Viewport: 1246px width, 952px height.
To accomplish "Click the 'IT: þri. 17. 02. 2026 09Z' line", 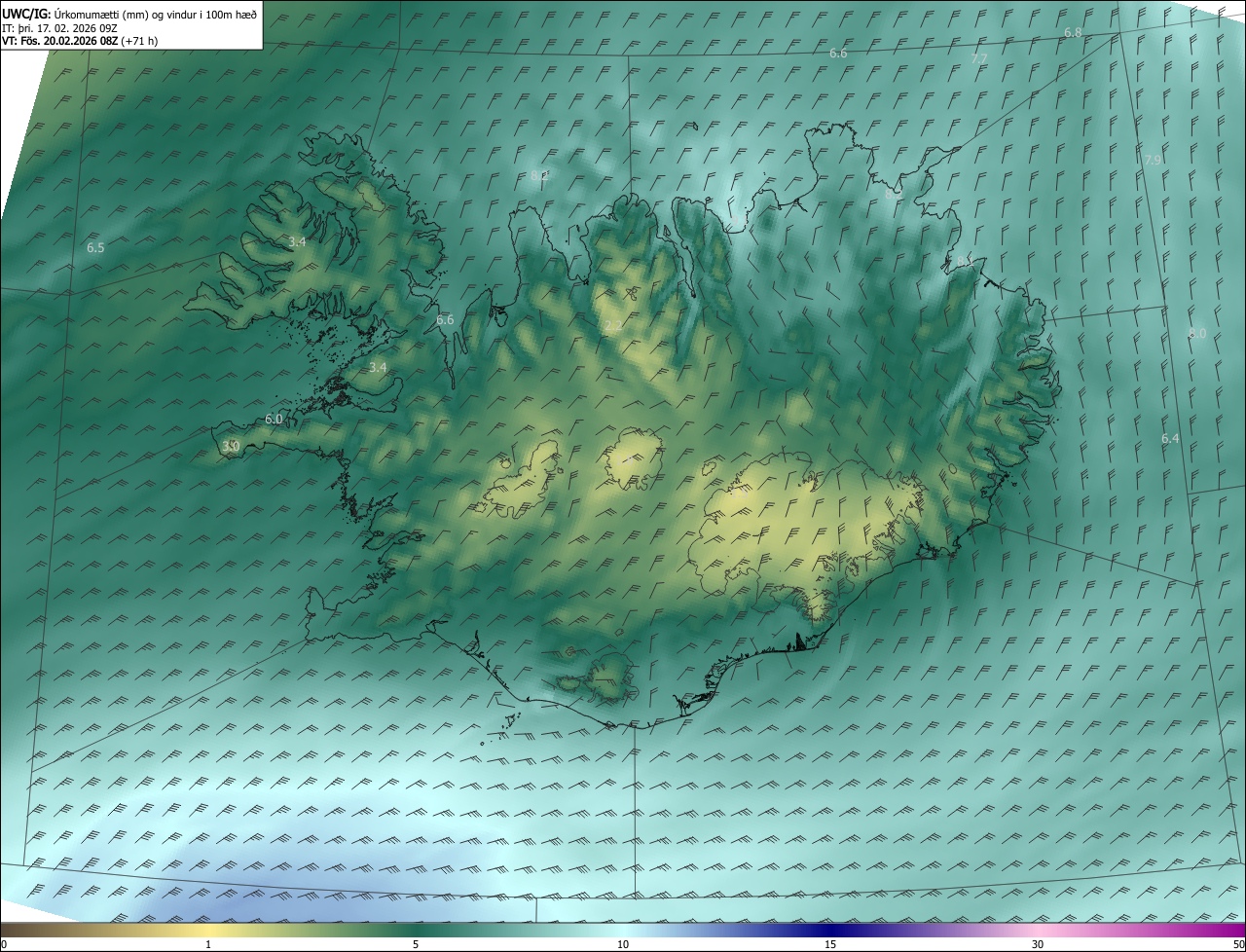I will pos(59,28).
